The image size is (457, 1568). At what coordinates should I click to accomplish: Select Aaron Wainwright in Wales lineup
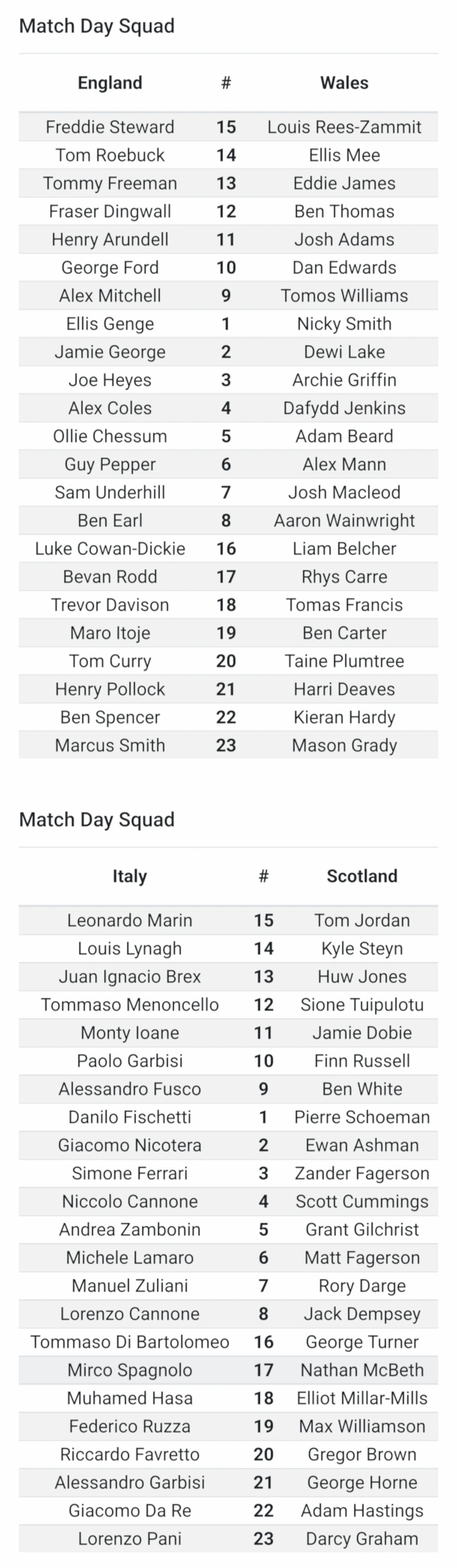pyautogui.click(x=344, y=520)
